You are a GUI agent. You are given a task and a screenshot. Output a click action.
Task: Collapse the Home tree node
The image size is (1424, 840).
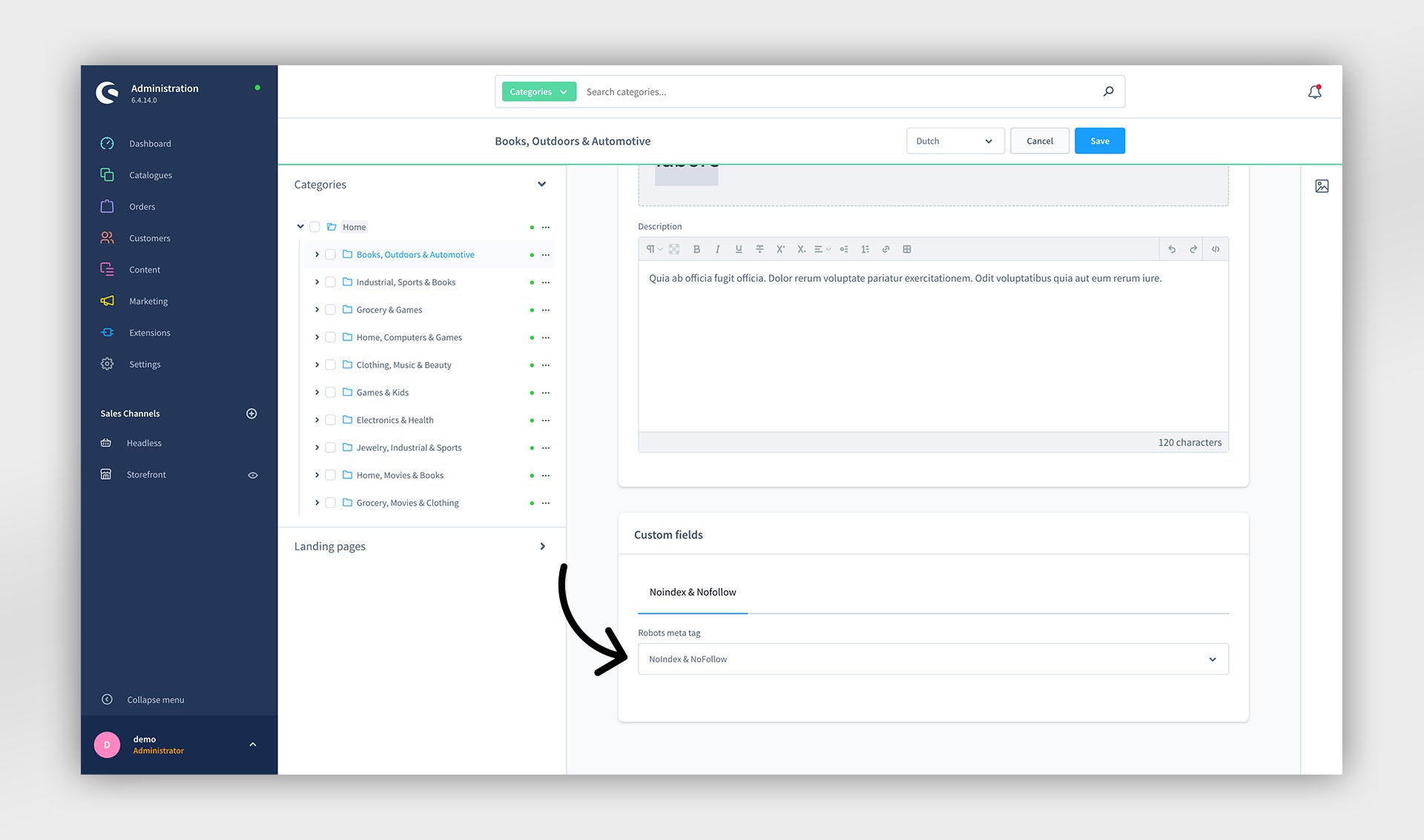300,227
